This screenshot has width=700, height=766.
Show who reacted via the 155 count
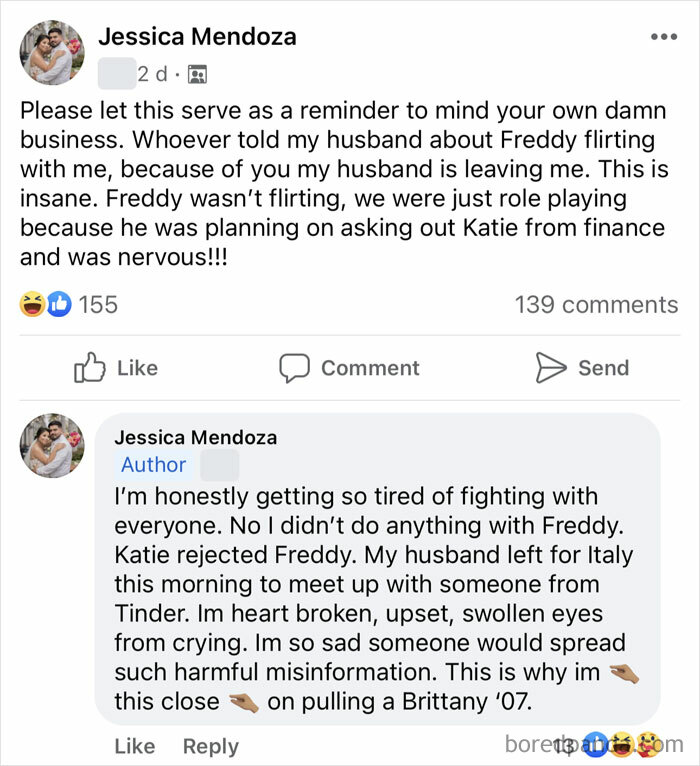pyautogui.click(x=98, y=305)
